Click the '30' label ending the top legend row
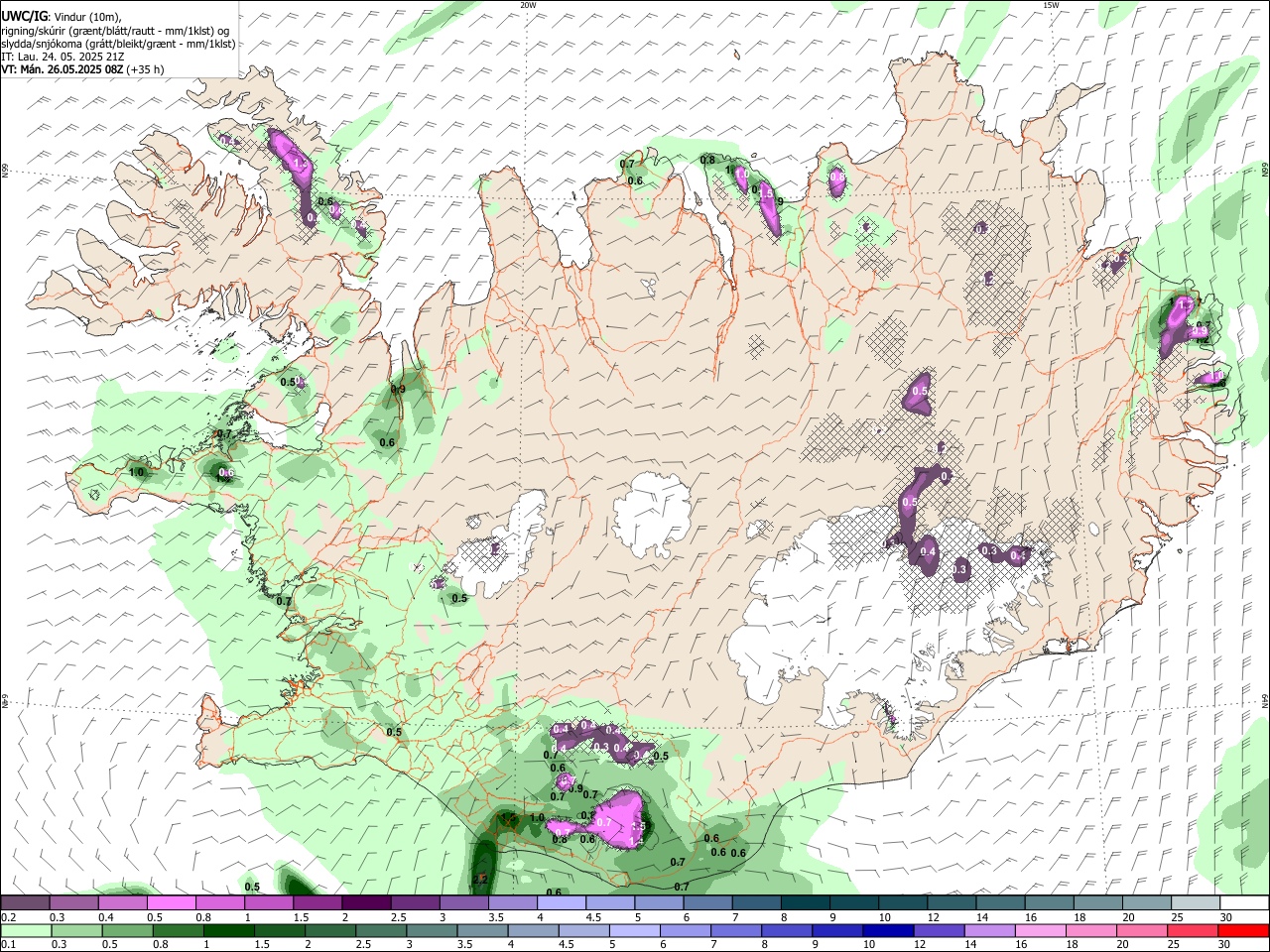Image resolution: width=1270 pixels, height=952 pixels. coord(1226,917)
